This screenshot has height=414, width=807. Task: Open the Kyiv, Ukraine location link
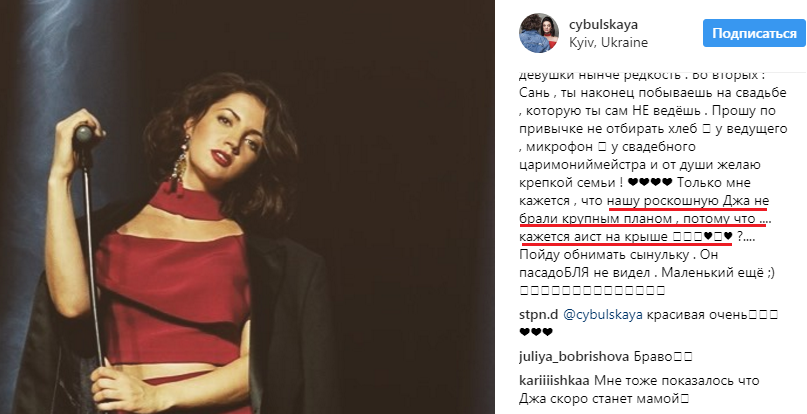(x=608, y=43)
